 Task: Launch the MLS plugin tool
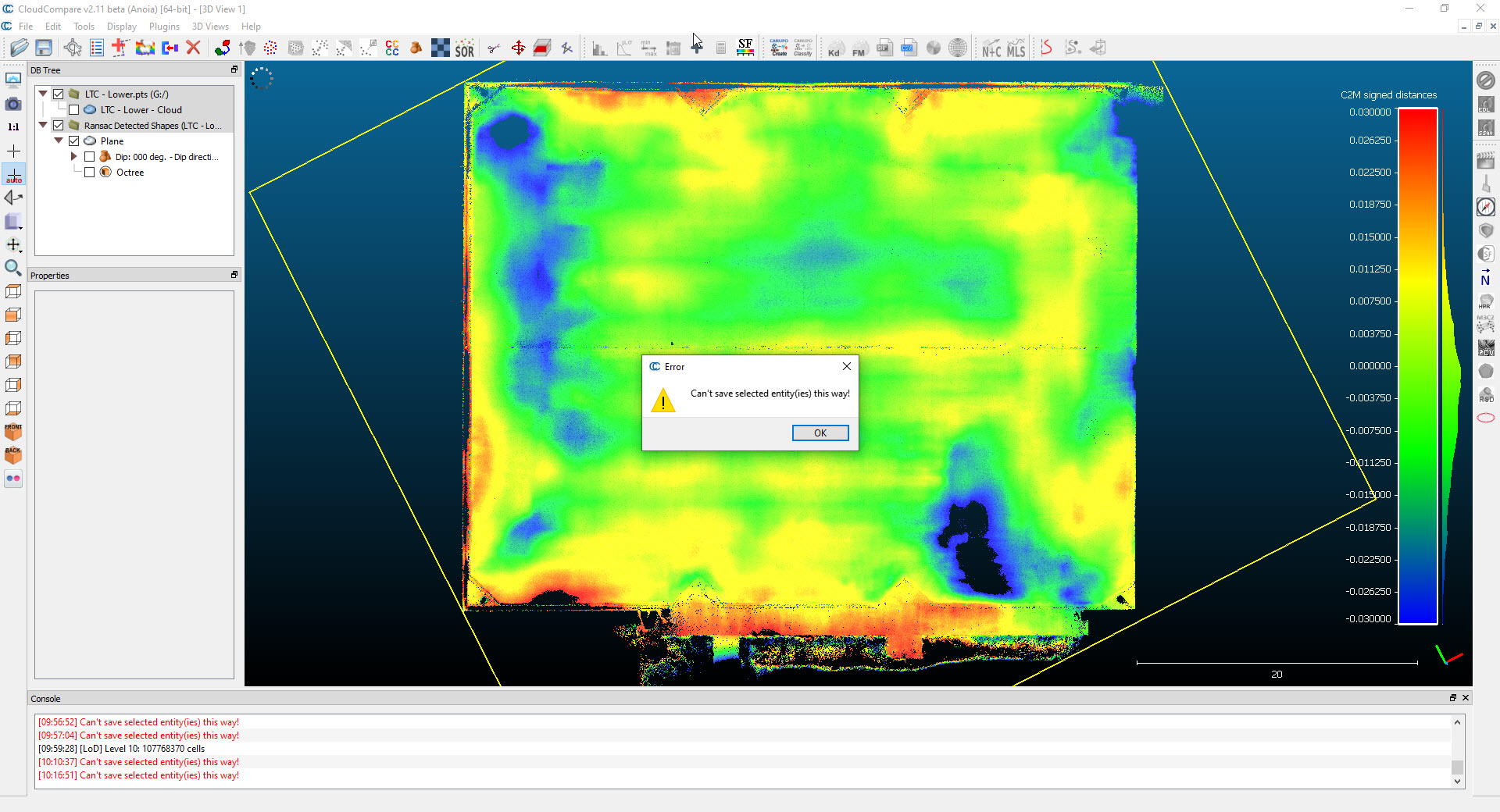click(x=1016, y=48)
